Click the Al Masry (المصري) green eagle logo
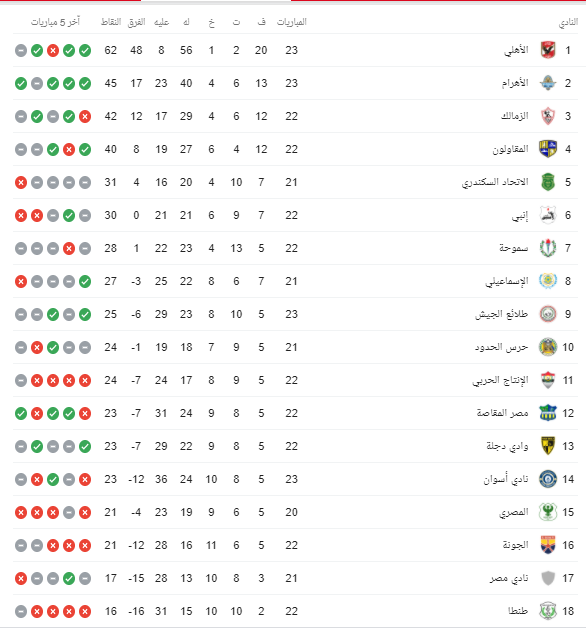The width and height of the screenshot is (586, 631). tap(548, 512)
